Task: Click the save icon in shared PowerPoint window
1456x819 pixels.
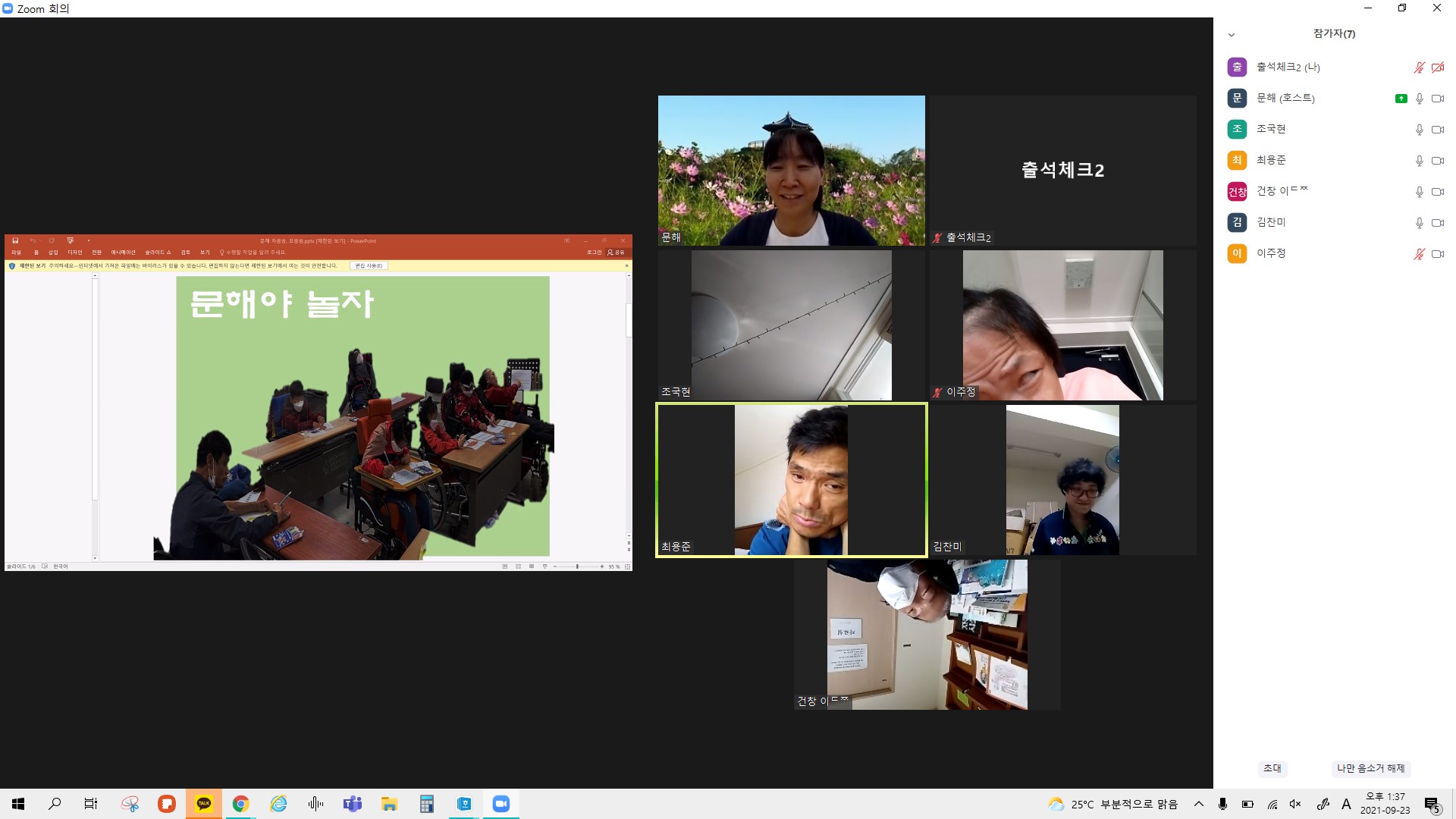Action: pyautogui.click(x=15, y=240)
